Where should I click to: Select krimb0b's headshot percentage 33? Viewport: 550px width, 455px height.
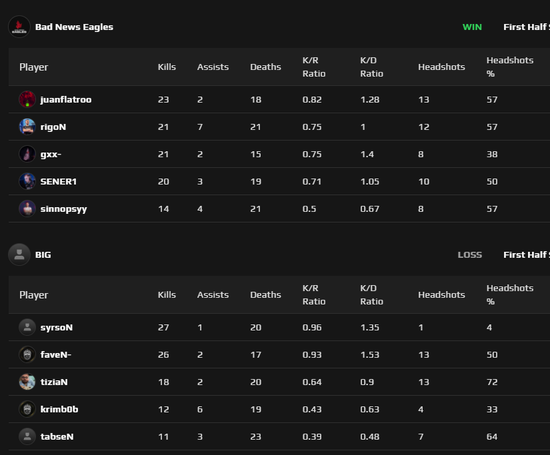coord(492,410)
